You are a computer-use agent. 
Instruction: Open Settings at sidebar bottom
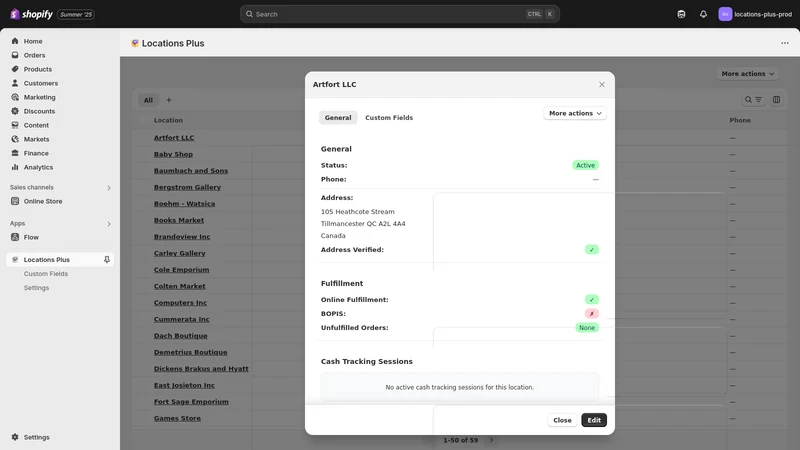click(36, 437)
